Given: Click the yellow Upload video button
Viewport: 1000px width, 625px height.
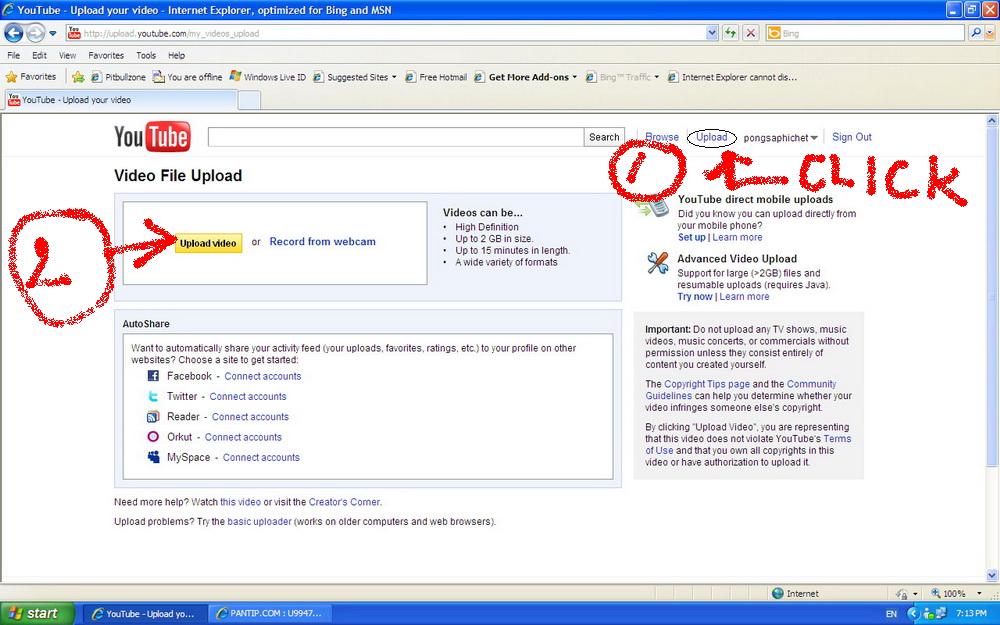Looking at the screenshot, I should pos(208,243).
